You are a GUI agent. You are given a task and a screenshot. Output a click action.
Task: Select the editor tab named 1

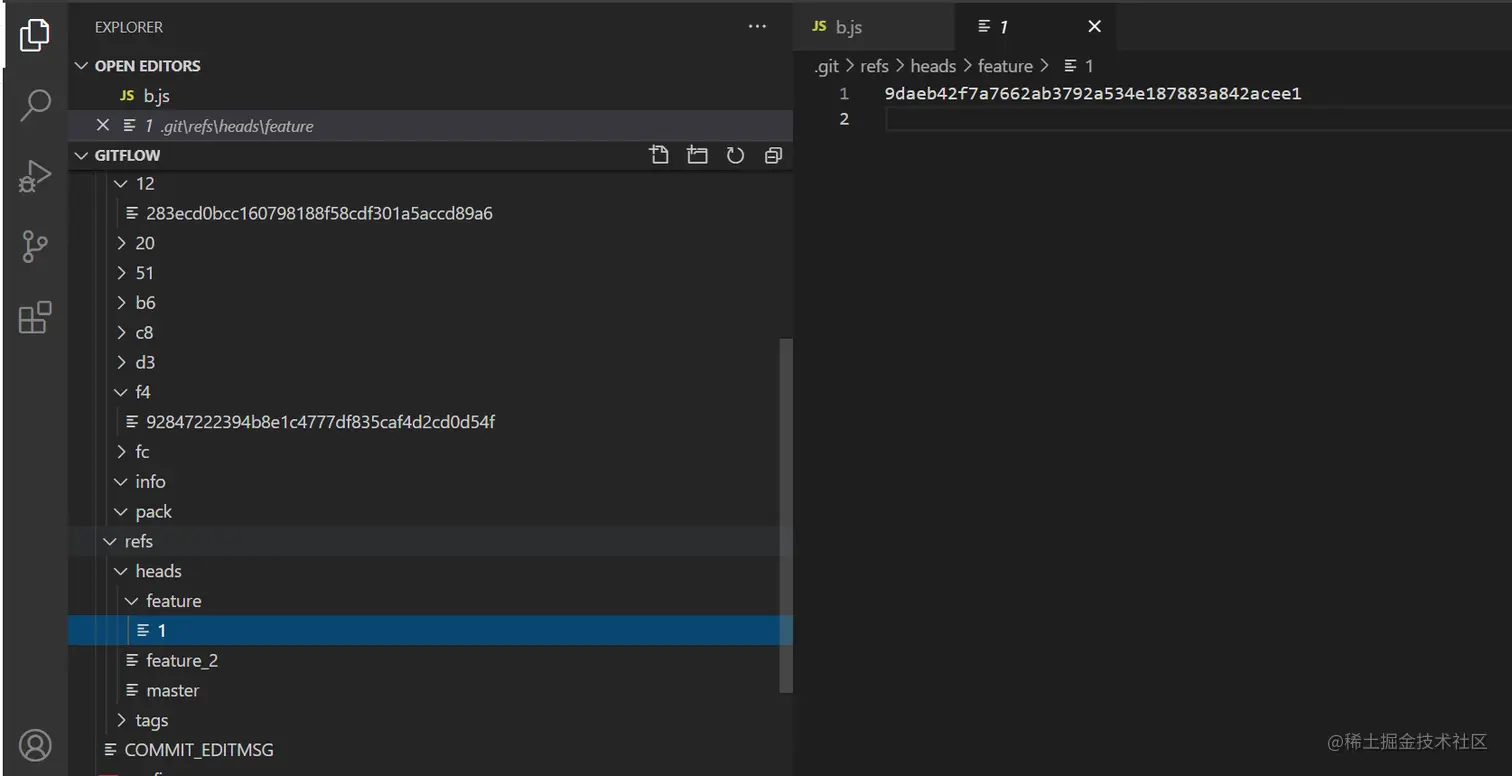(x=1035, y=27)
